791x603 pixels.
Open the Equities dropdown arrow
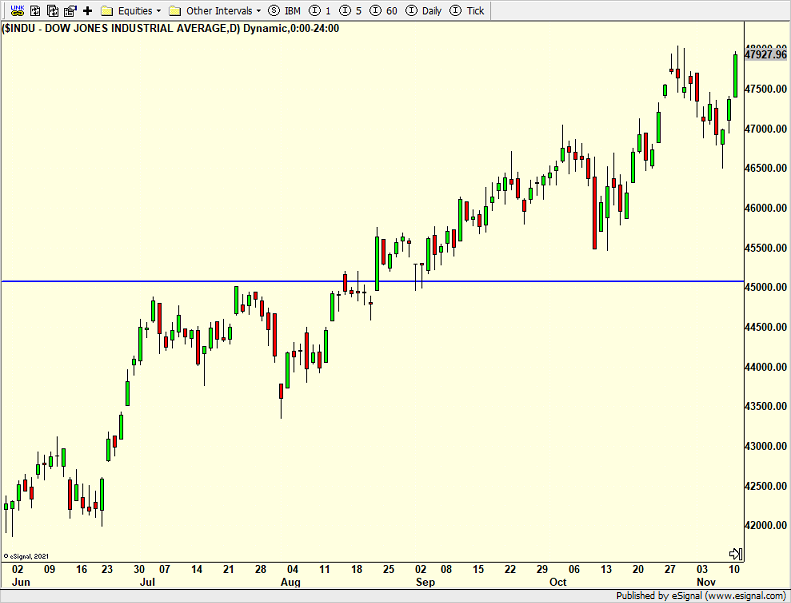tap(158, 10)
